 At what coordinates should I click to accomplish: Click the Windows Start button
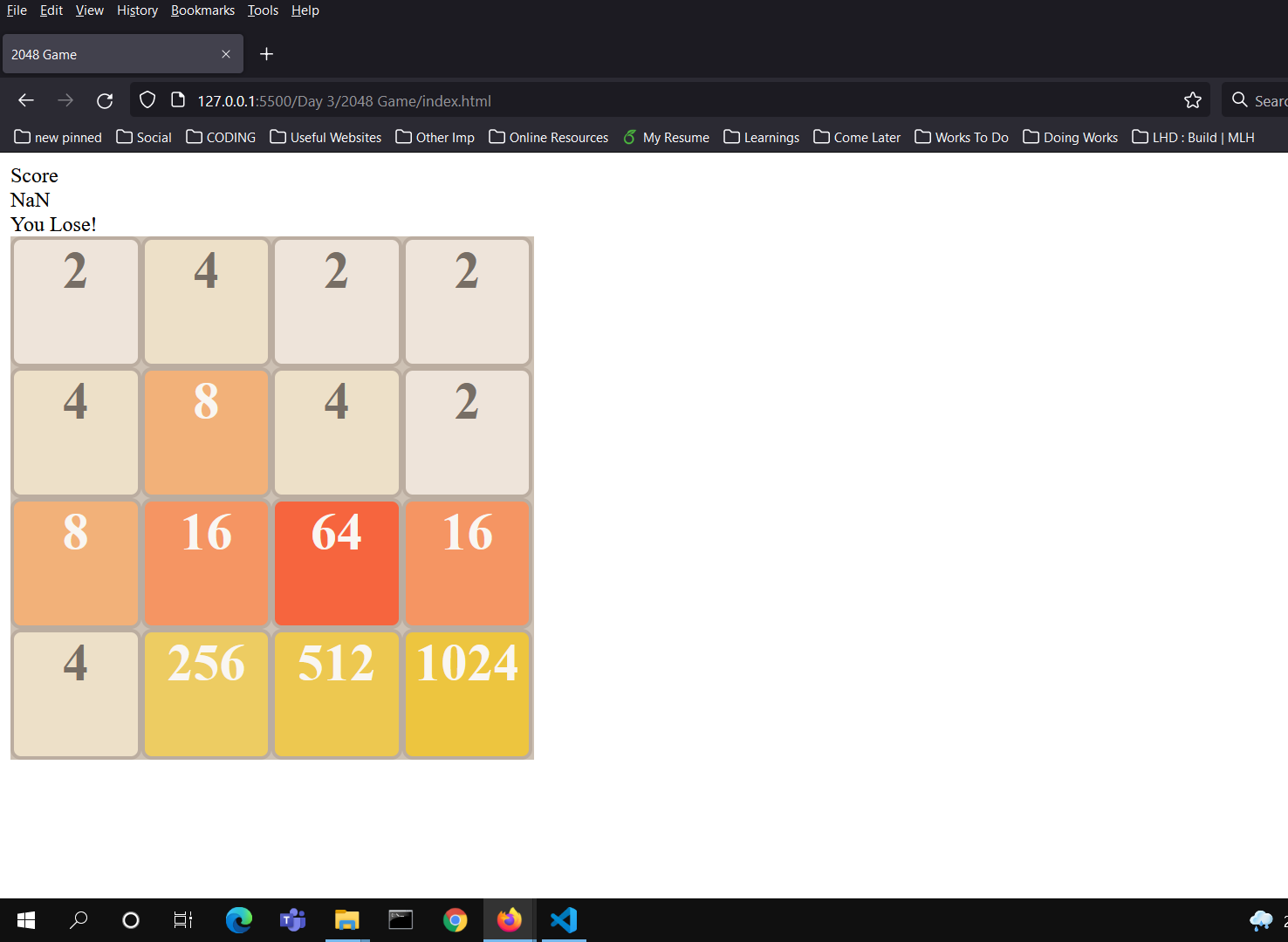pyautogui.click(x=25, y=919)
